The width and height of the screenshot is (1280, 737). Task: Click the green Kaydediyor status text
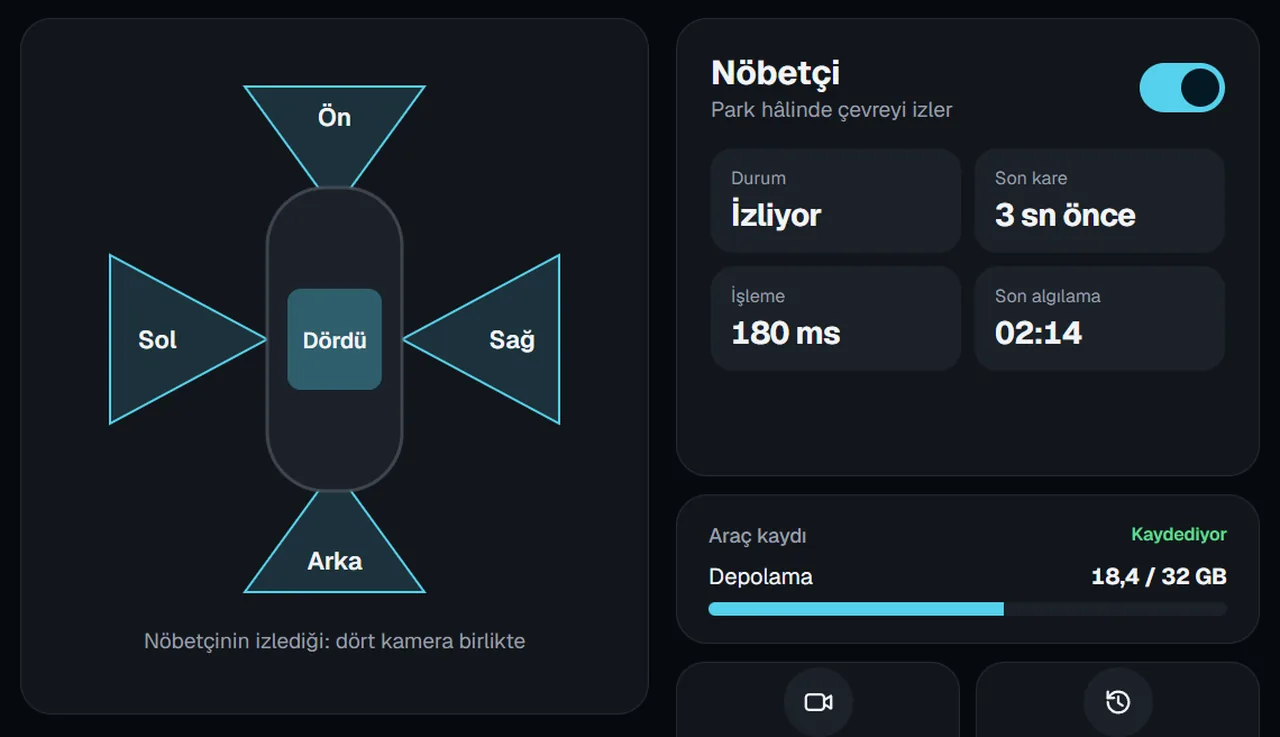pos(1179,535)
